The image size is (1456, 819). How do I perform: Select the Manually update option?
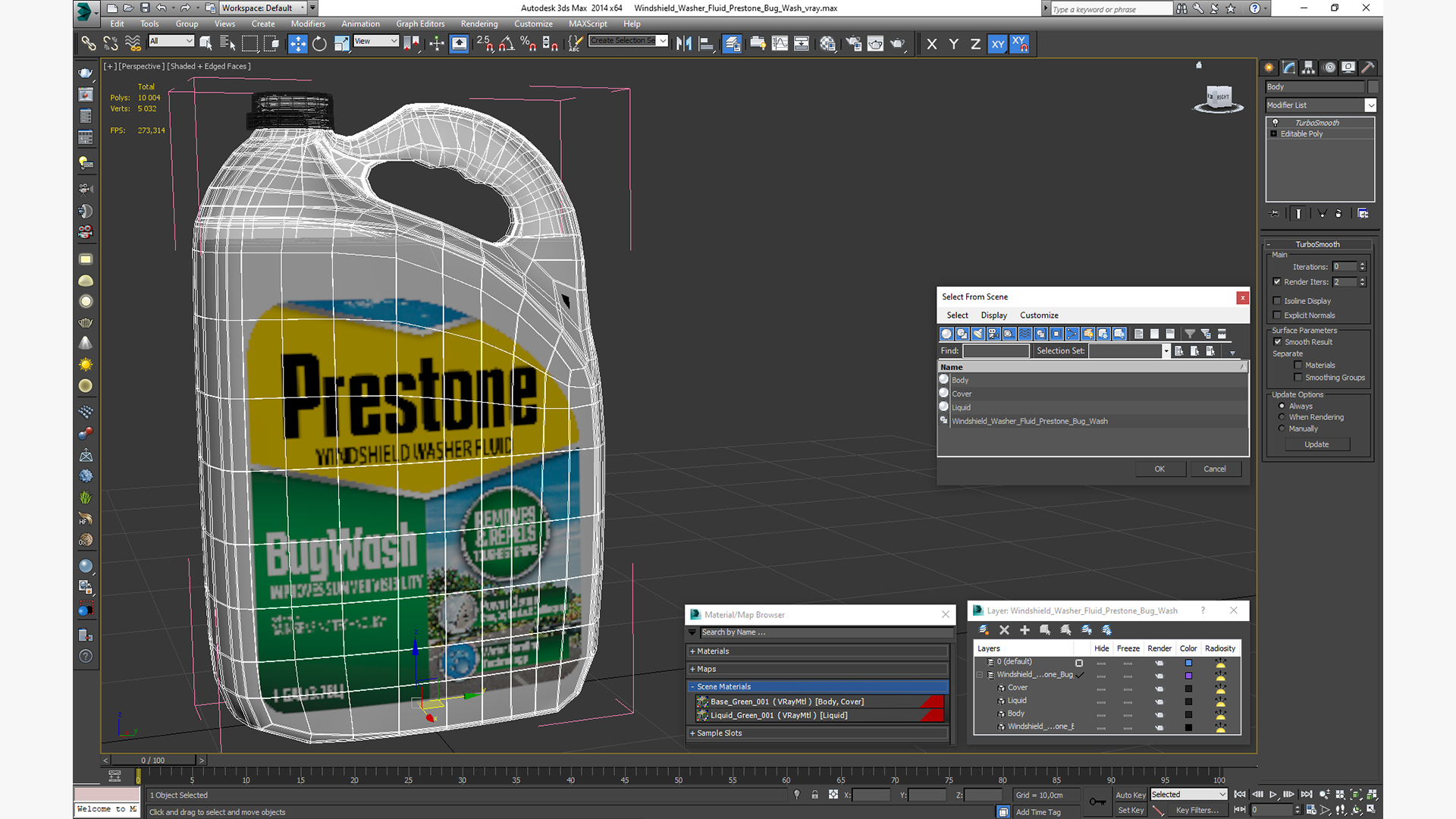tap(1282, 428)
